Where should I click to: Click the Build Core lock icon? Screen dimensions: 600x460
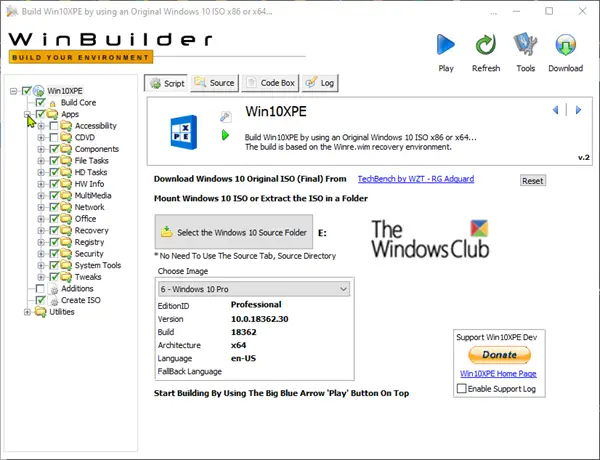coord(53,103)
